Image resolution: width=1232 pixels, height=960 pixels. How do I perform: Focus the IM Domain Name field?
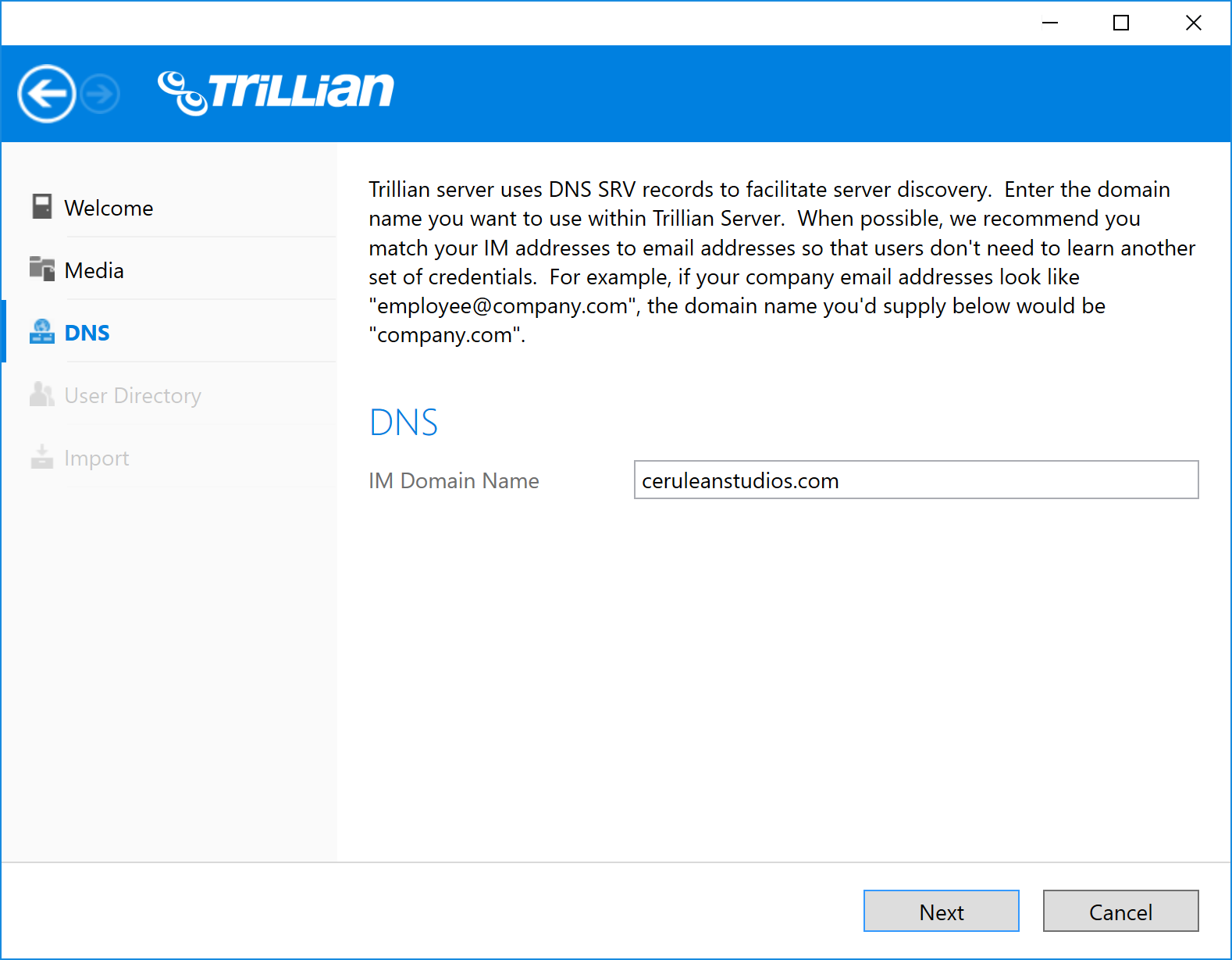point(917,480)
